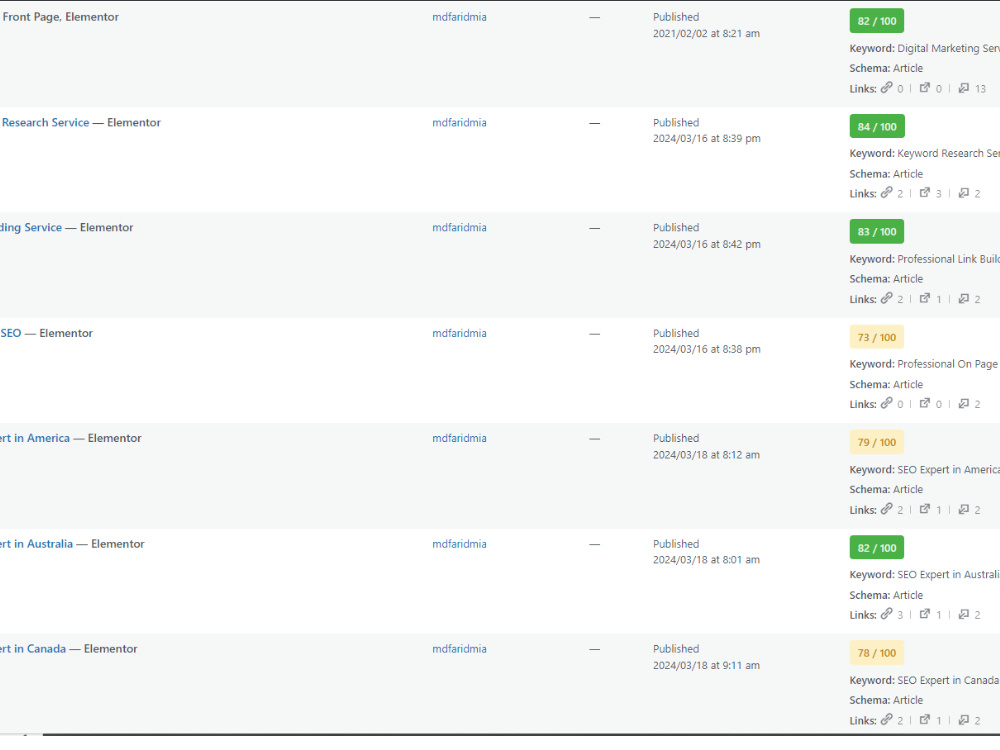Click external links icon in Front Page row

pos(925,88)
